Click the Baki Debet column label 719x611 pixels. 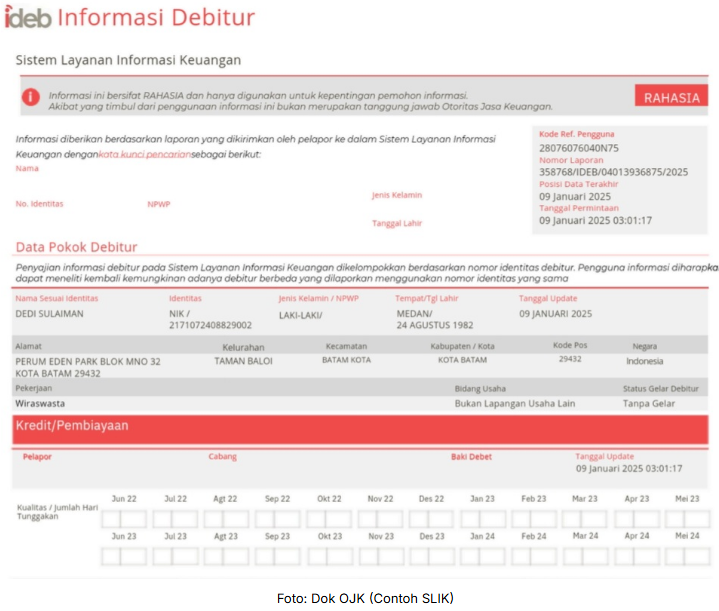(471, 457)
